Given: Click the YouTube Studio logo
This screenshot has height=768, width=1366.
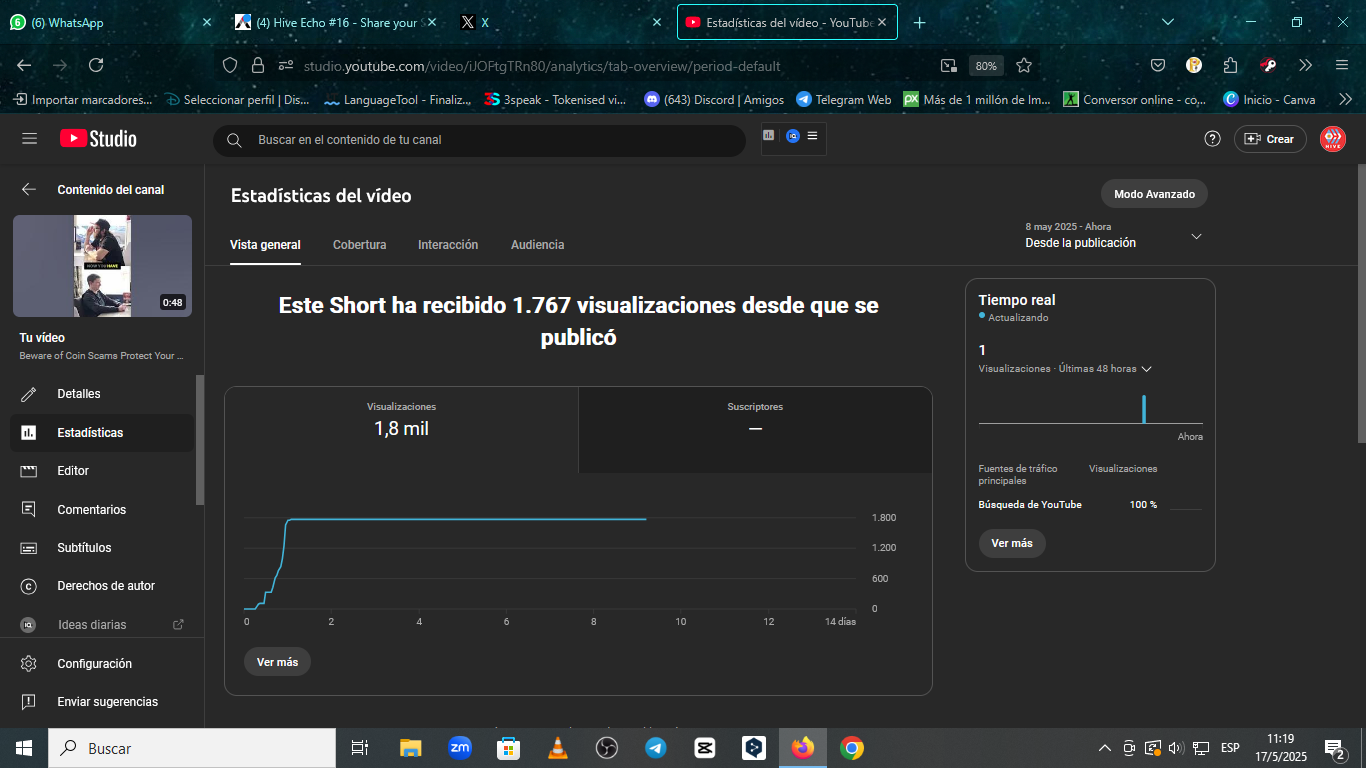Looking at the screenshot, I should pyautogui.click(x=98, y=139).
